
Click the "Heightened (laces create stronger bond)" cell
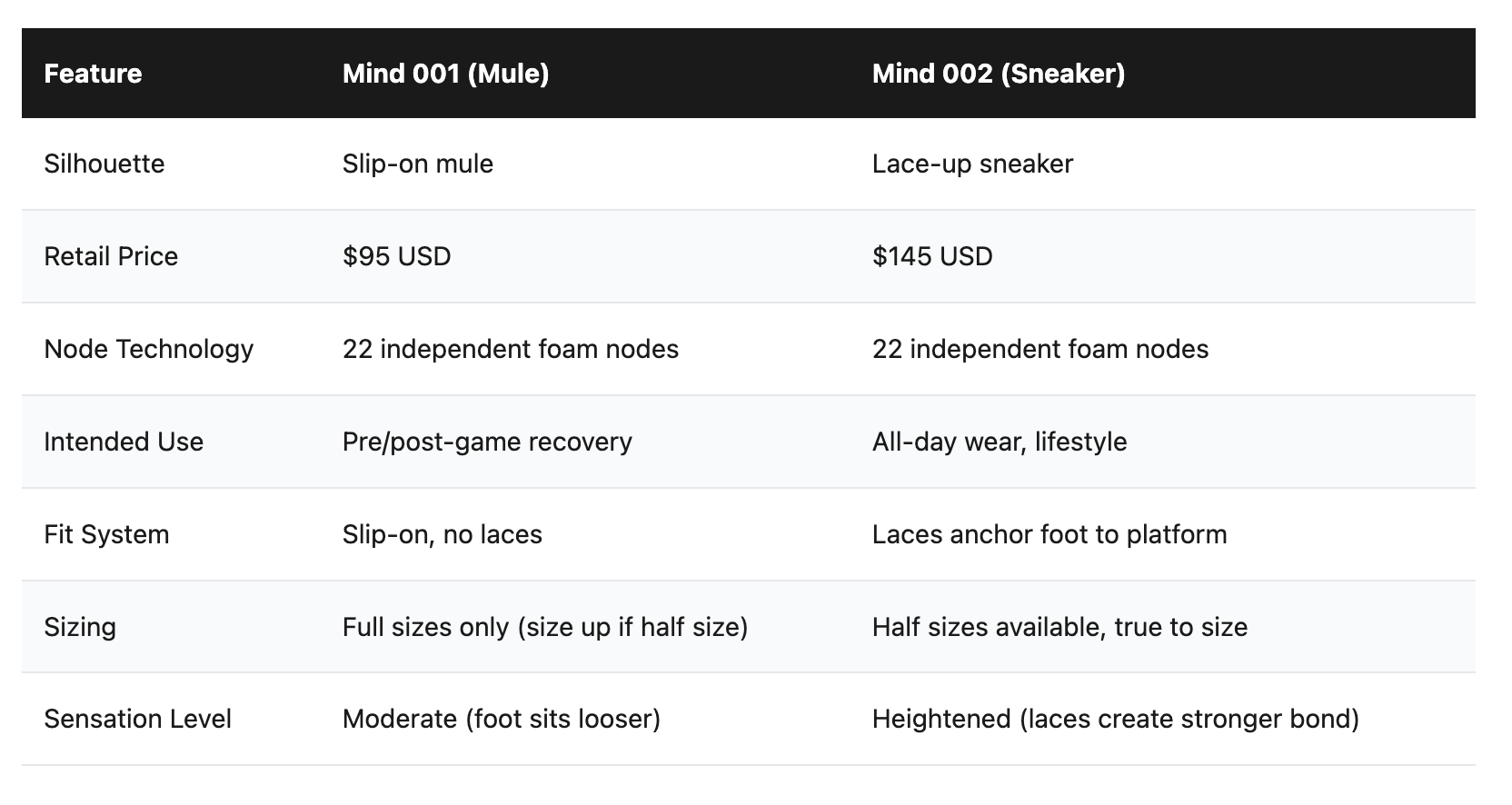pos(1115,719)
